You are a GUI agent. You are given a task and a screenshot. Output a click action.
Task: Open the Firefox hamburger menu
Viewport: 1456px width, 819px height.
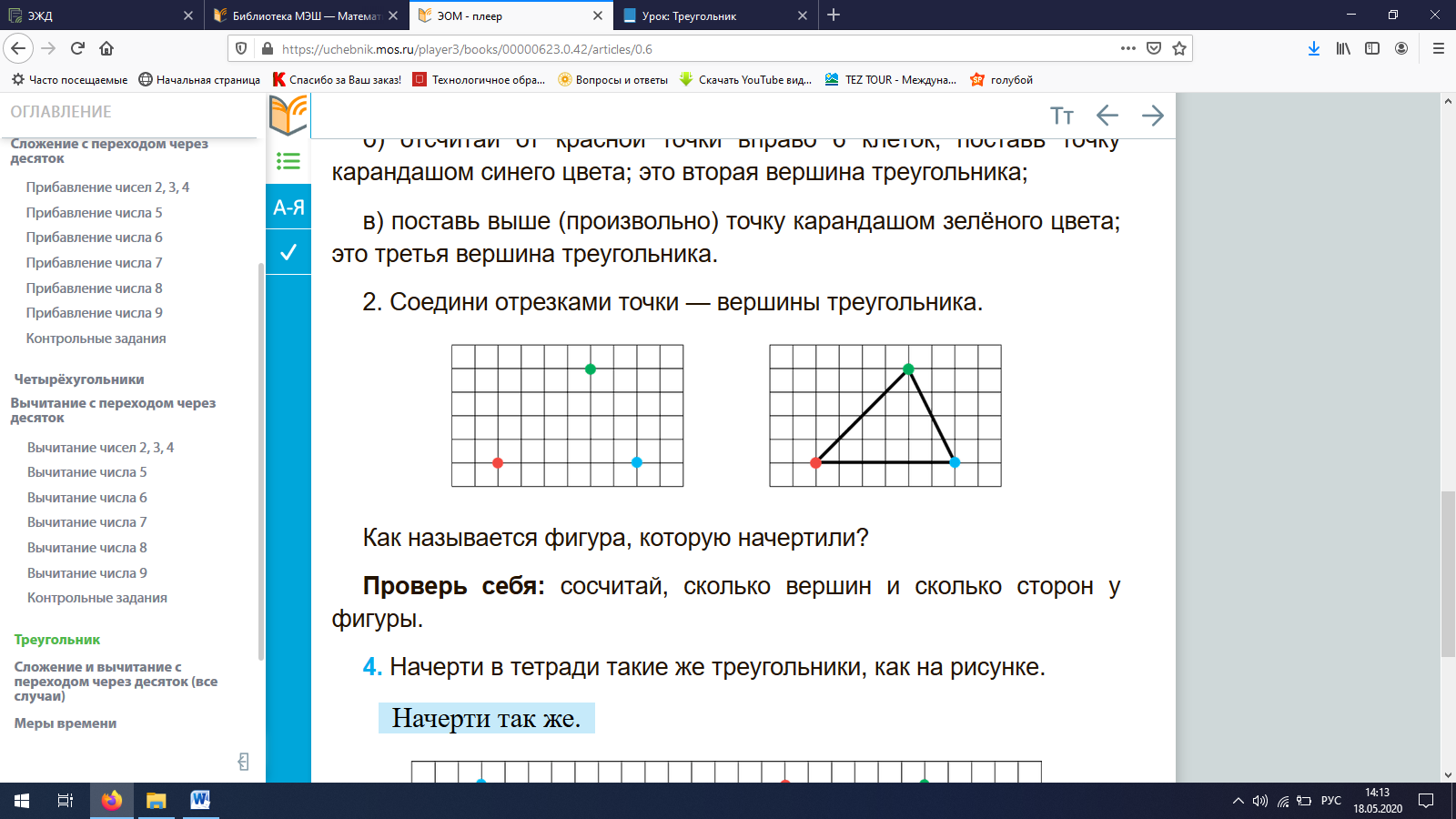pos(1439,48)
